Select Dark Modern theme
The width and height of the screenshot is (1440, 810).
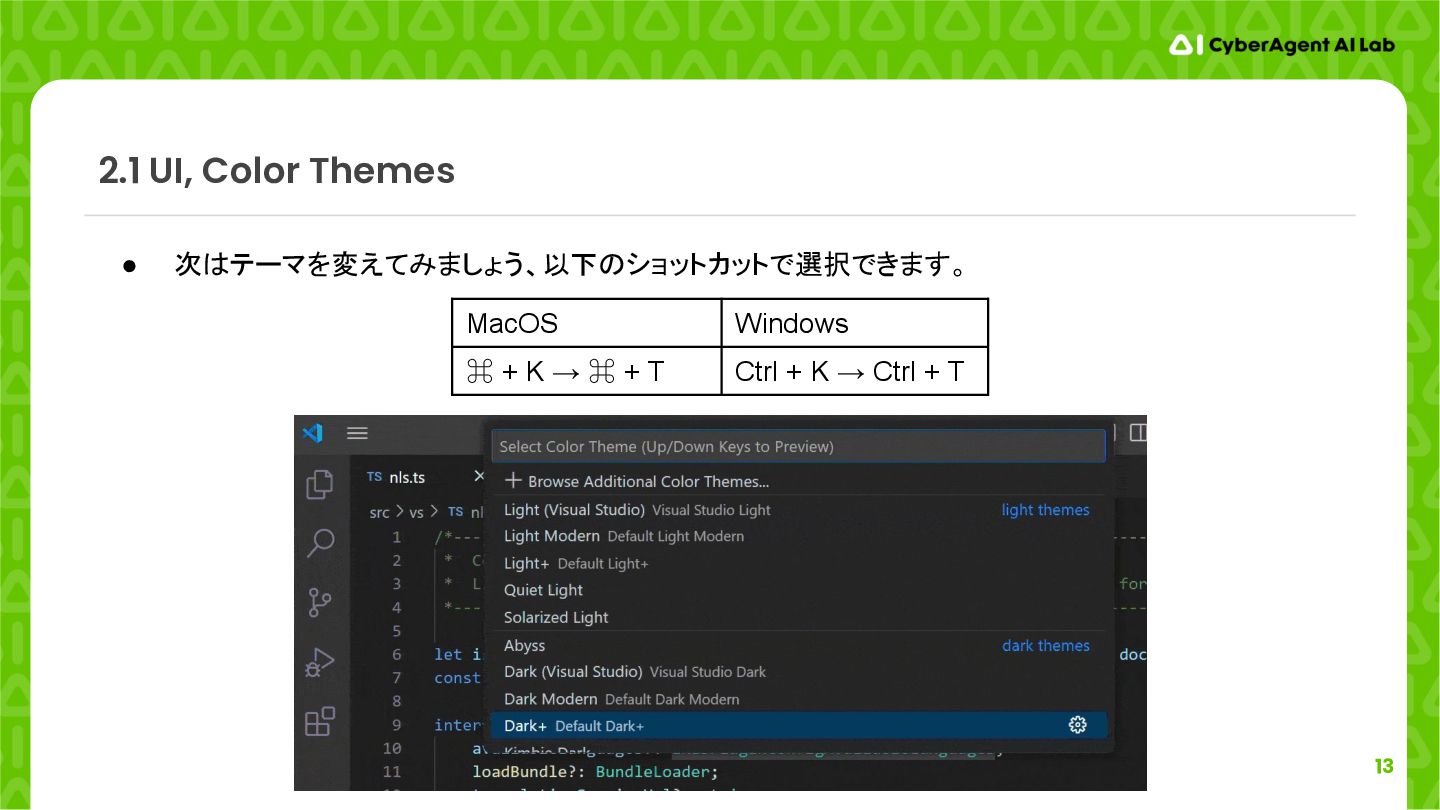coord(798,699)
